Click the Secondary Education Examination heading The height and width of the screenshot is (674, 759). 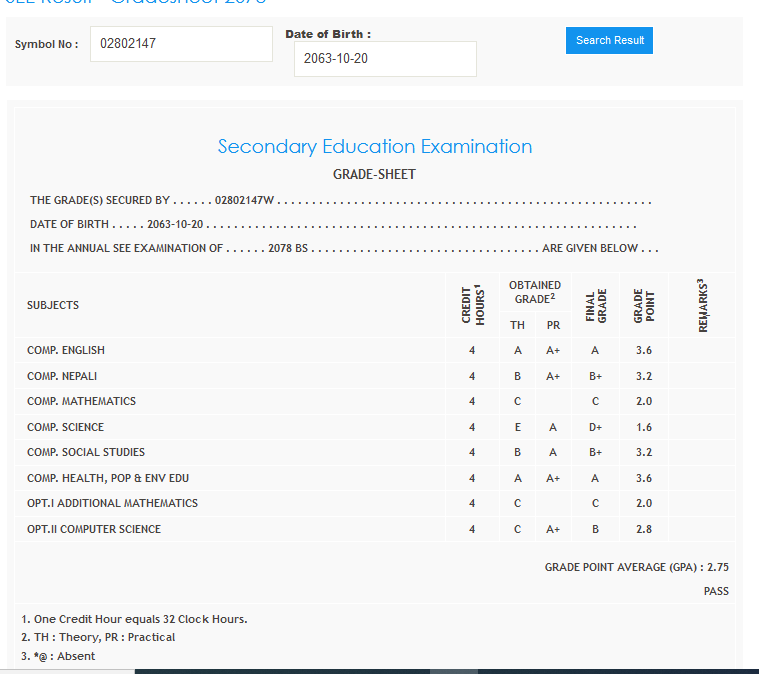click(375, 147)
